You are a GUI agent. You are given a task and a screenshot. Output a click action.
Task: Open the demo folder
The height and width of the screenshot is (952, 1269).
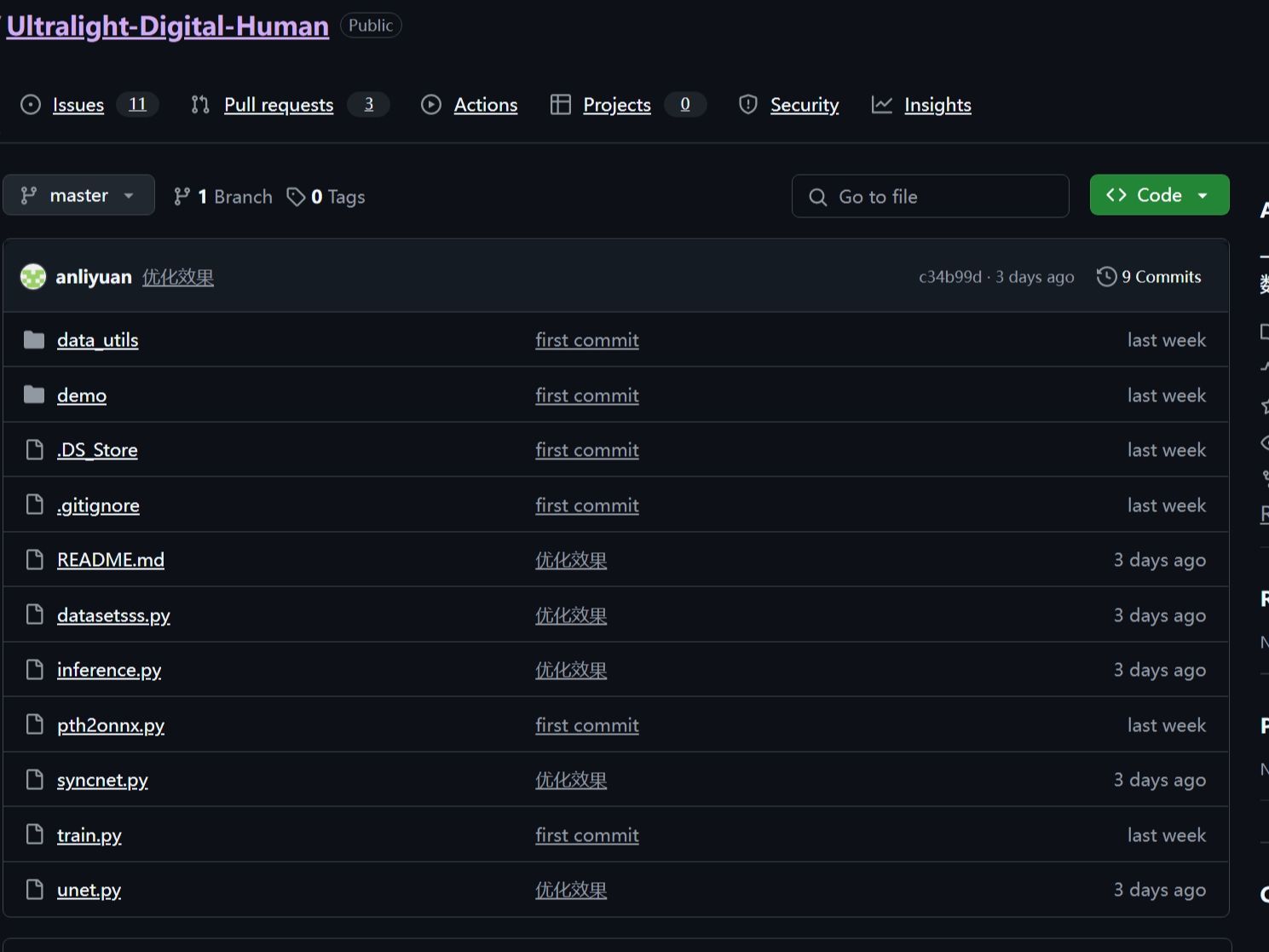(82, 395)
